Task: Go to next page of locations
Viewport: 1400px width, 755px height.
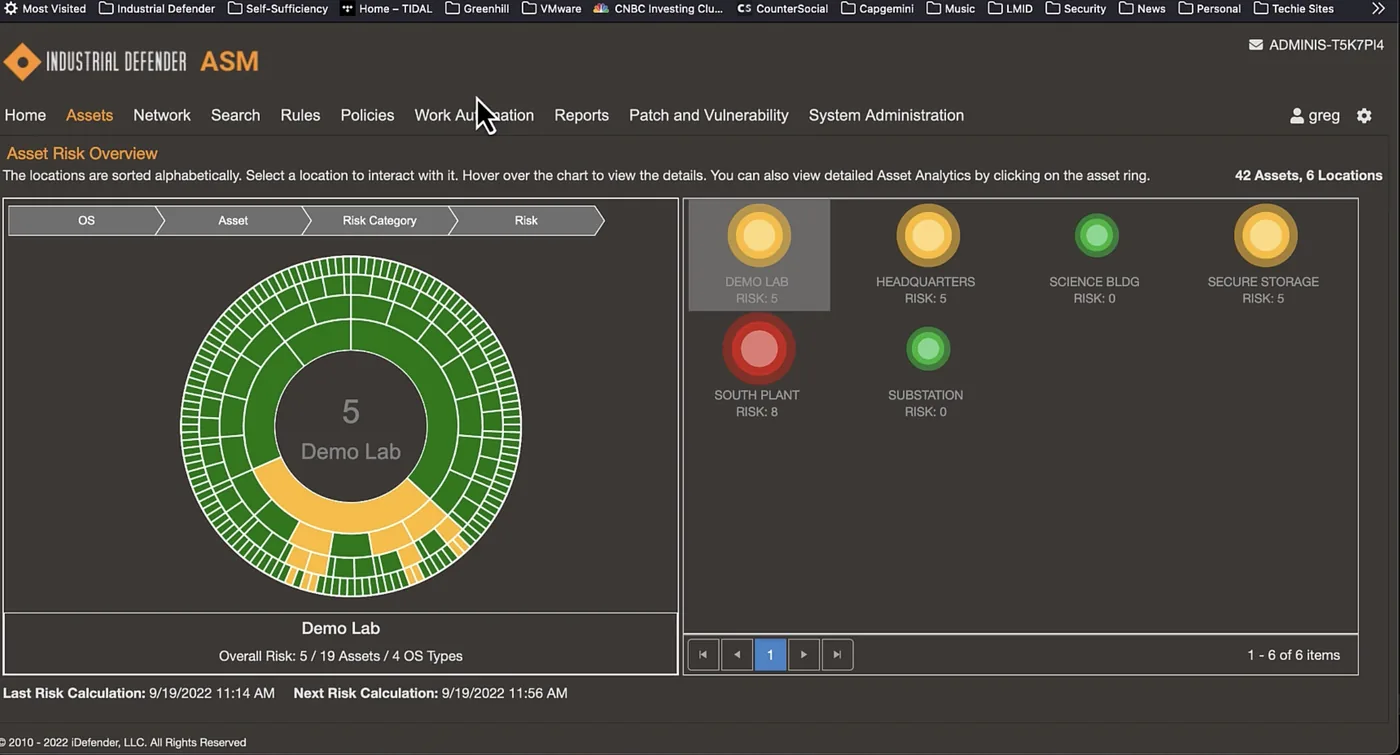Action: click(803, 655)
